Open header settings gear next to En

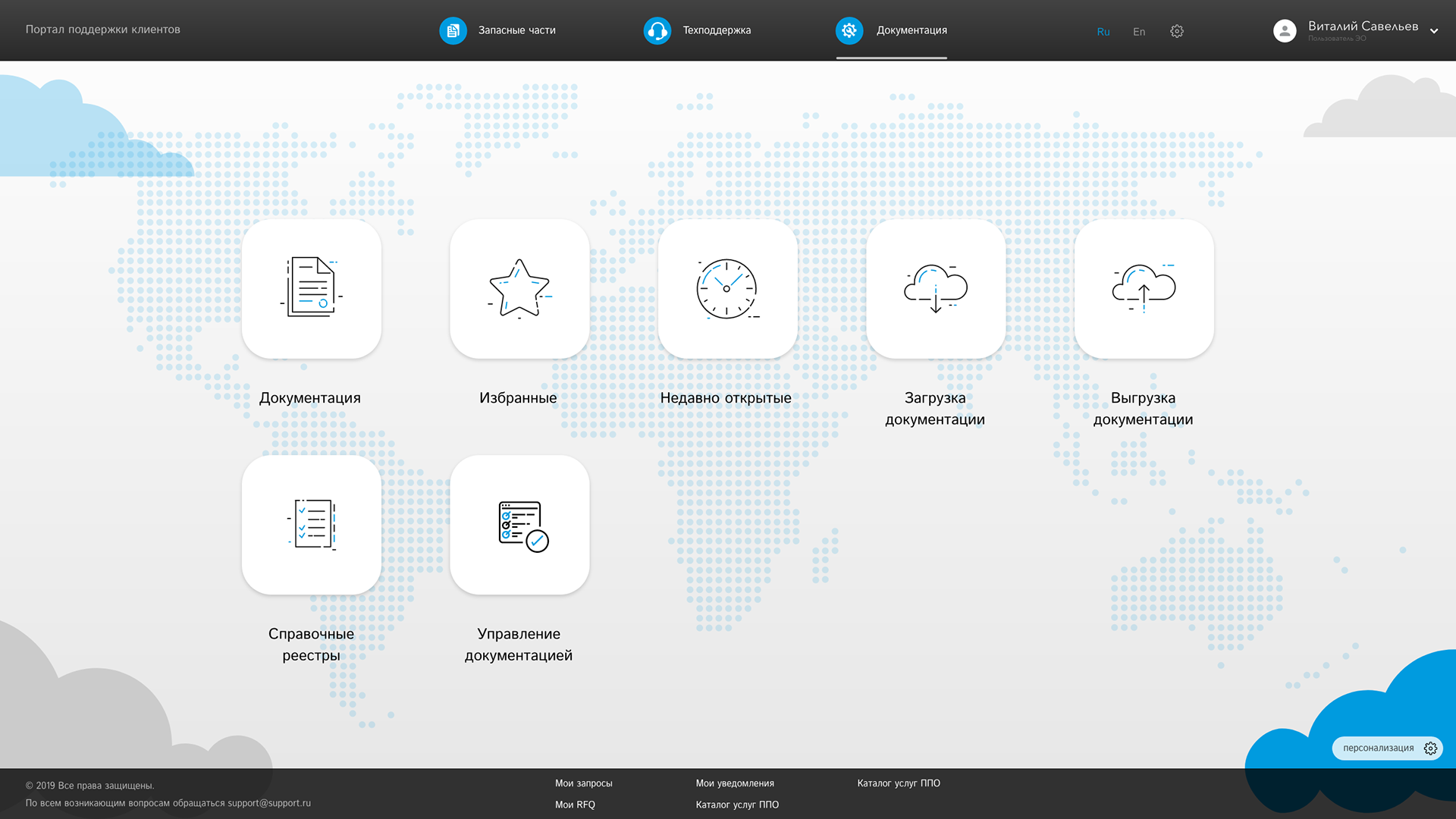click(1177, 31)
